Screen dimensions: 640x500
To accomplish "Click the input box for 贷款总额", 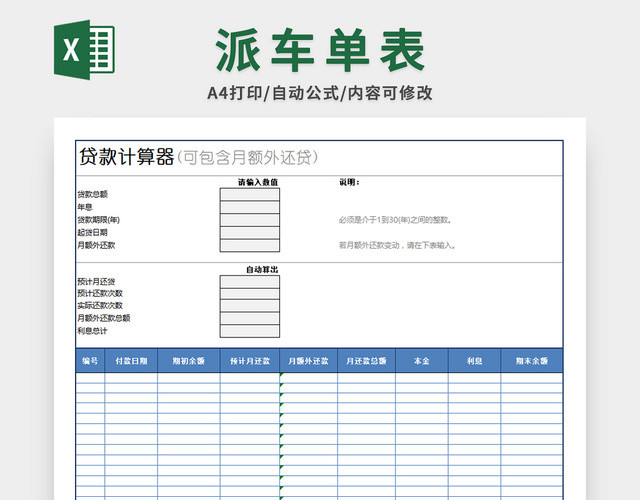I will (x=250, y=194).
